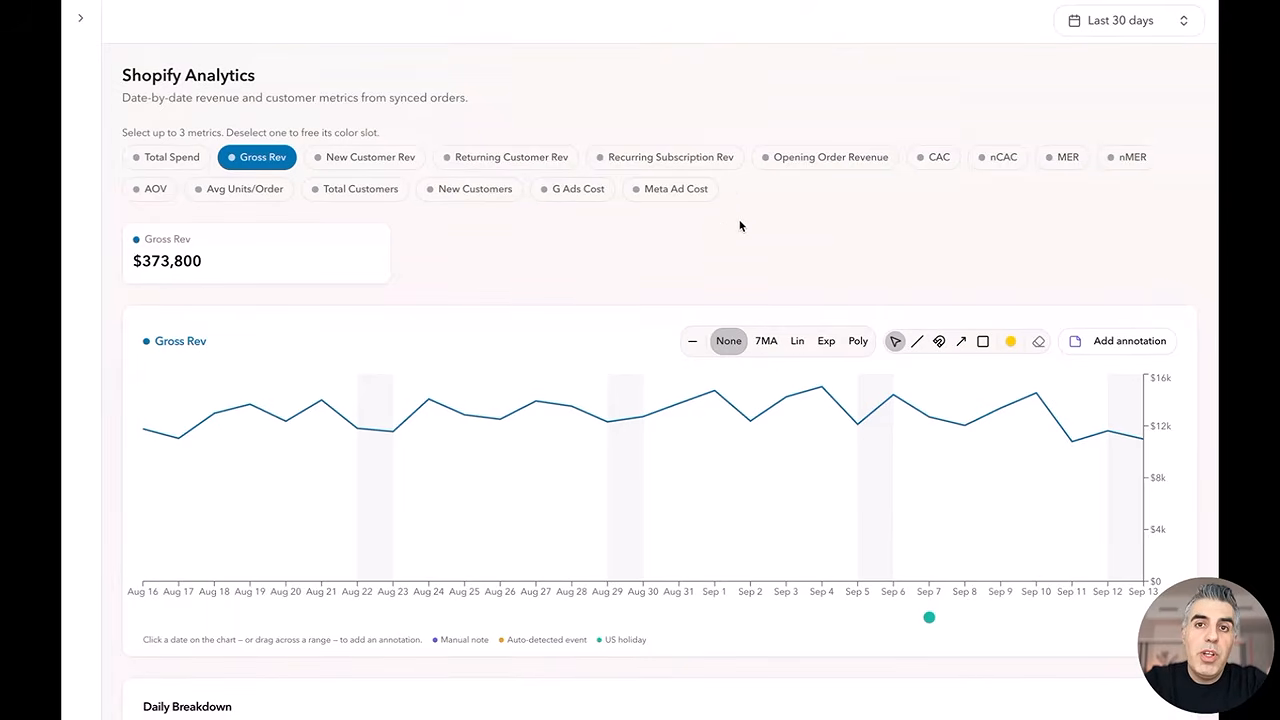Enable the New Customer Rev metric
The height and width of the screenshot is (720, 1280).
click(365, 157)
